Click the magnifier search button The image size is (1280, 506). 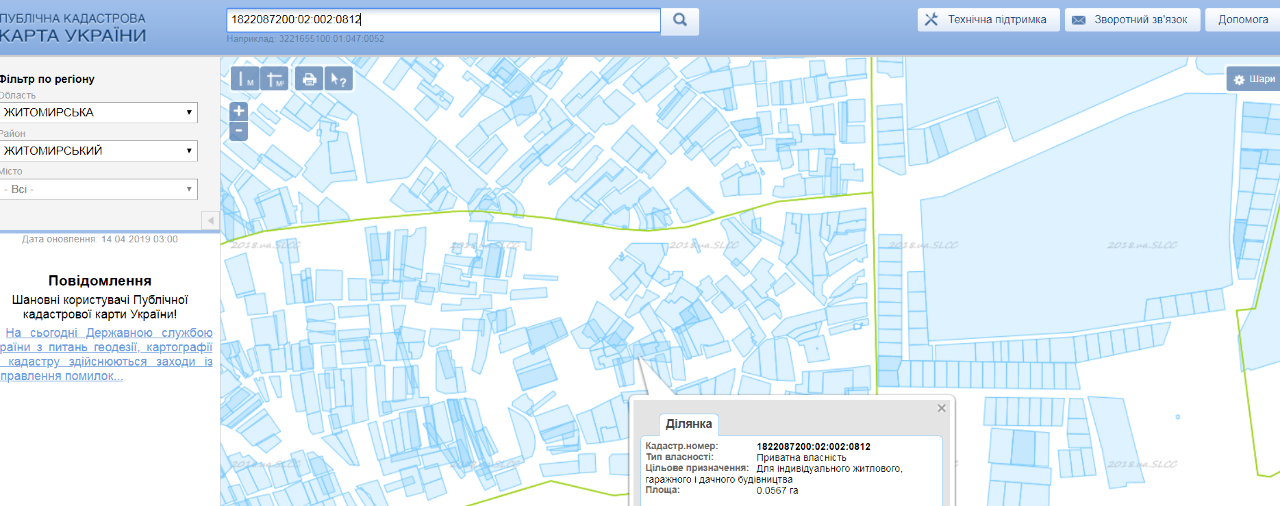click(680, 20)
